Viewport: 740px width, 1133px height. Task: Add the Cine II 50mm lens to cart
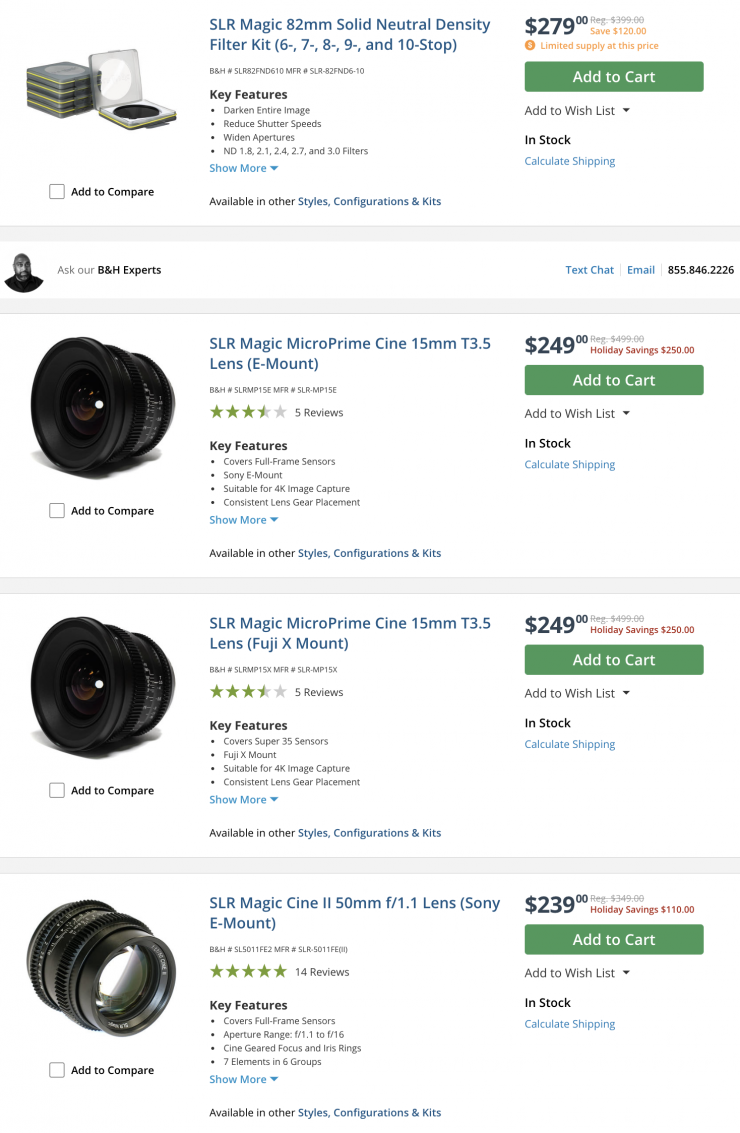click(x=613, y=939)
